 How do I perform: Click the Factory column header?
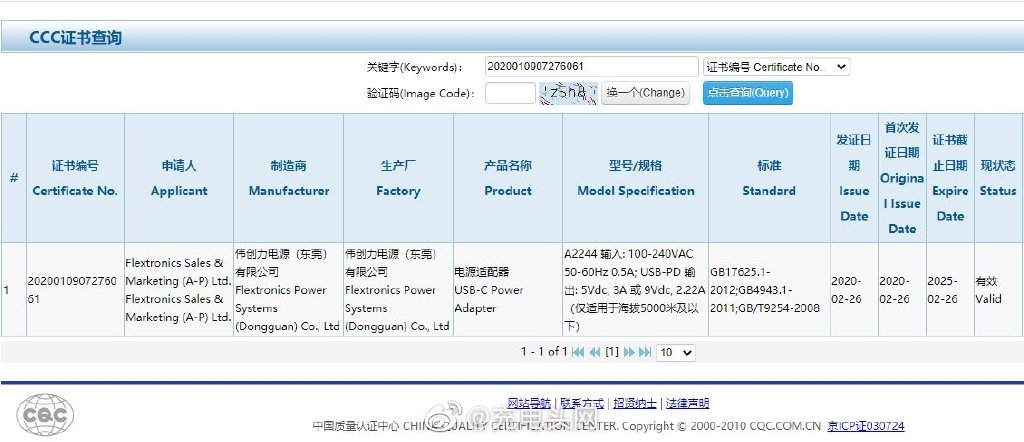coord(398,178)
